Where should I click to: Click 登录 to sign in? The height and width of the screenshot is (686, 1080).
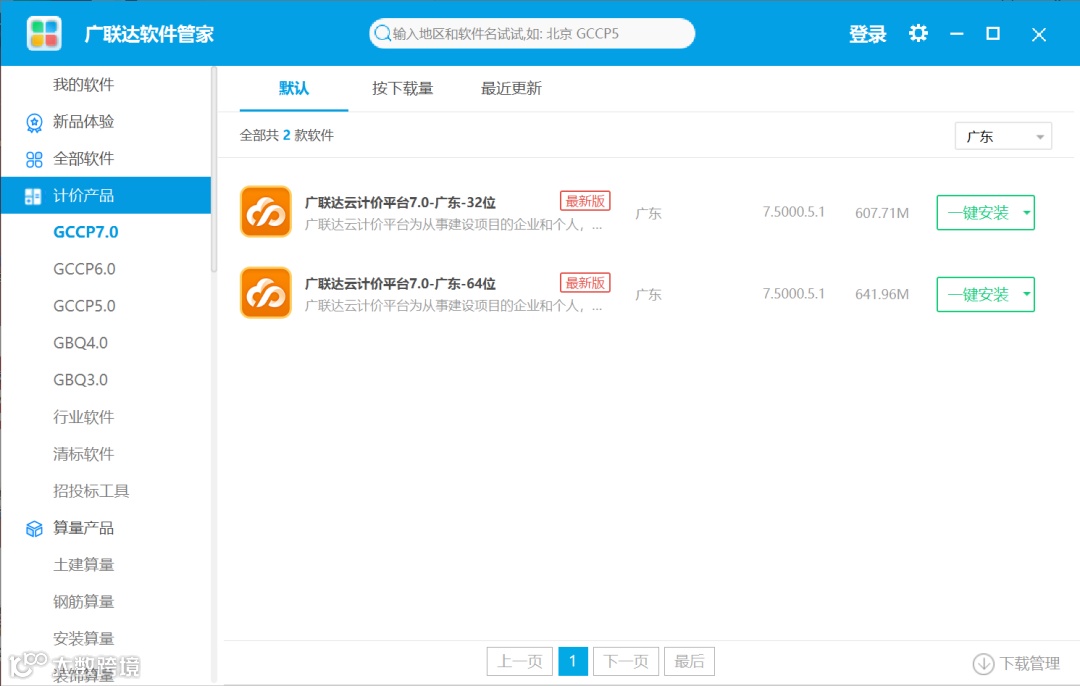tap(867, 34)
